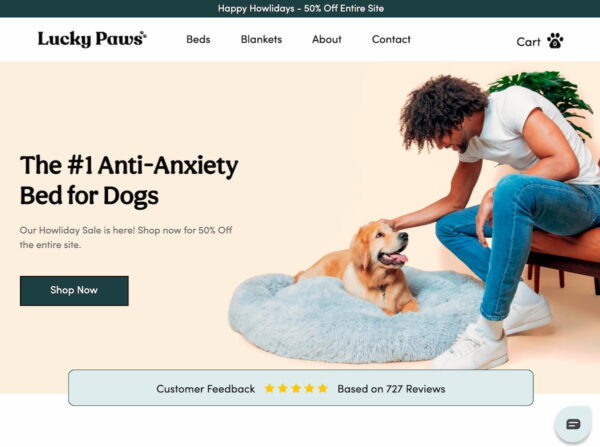The image size is (600, 447).
Task: Go to the Blankets page
Action: 261,39
